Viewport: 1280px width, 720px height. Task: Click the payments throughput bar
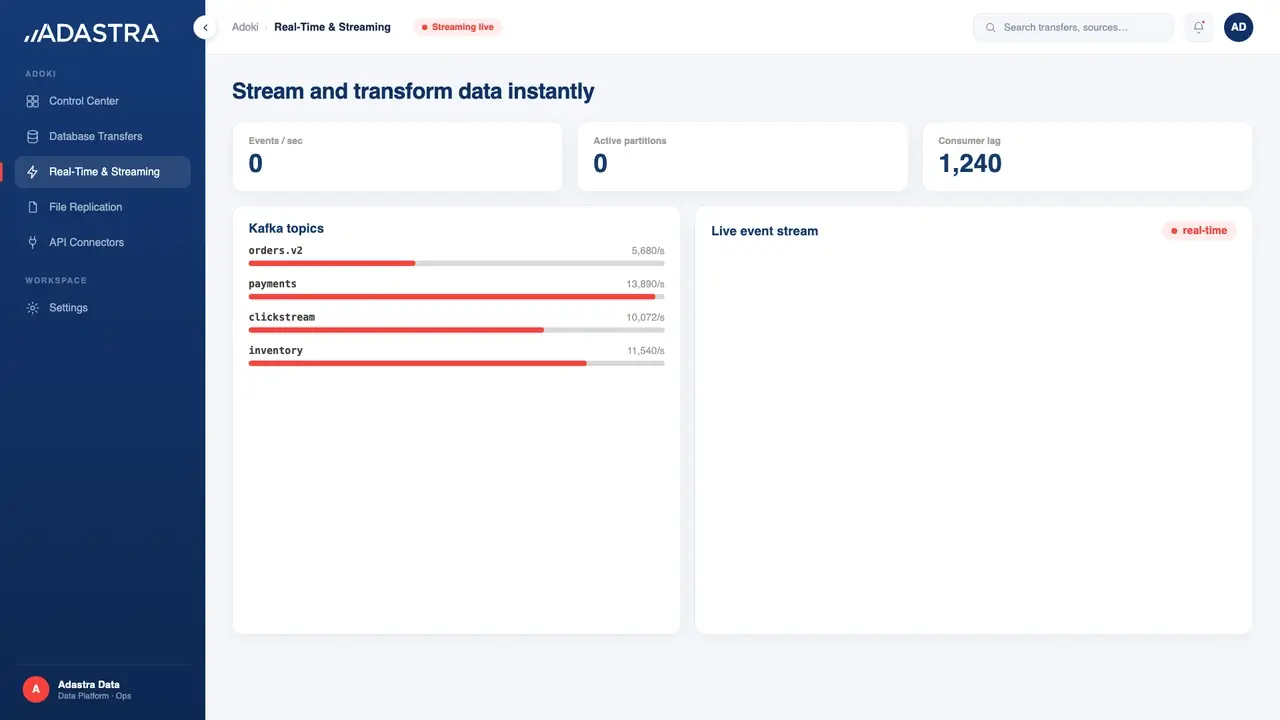[456, 297]
